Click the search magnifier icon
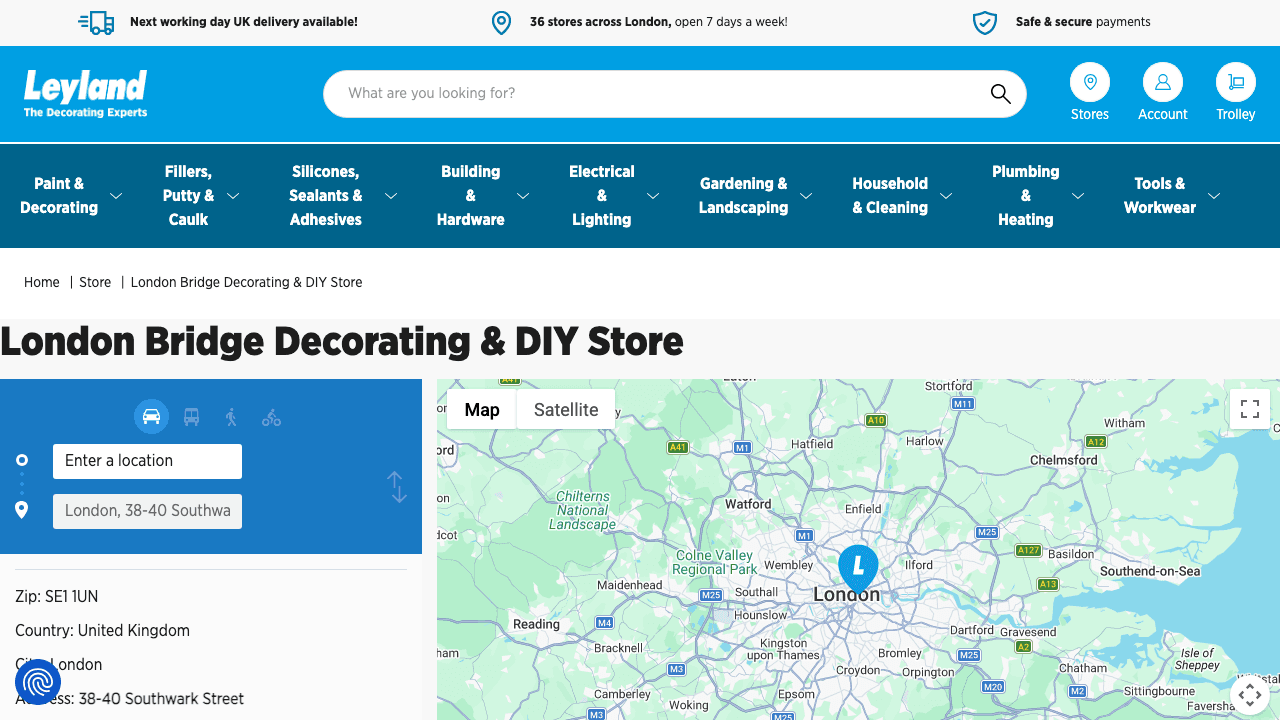This screenshot has width=1280, height=720. 1001,94
